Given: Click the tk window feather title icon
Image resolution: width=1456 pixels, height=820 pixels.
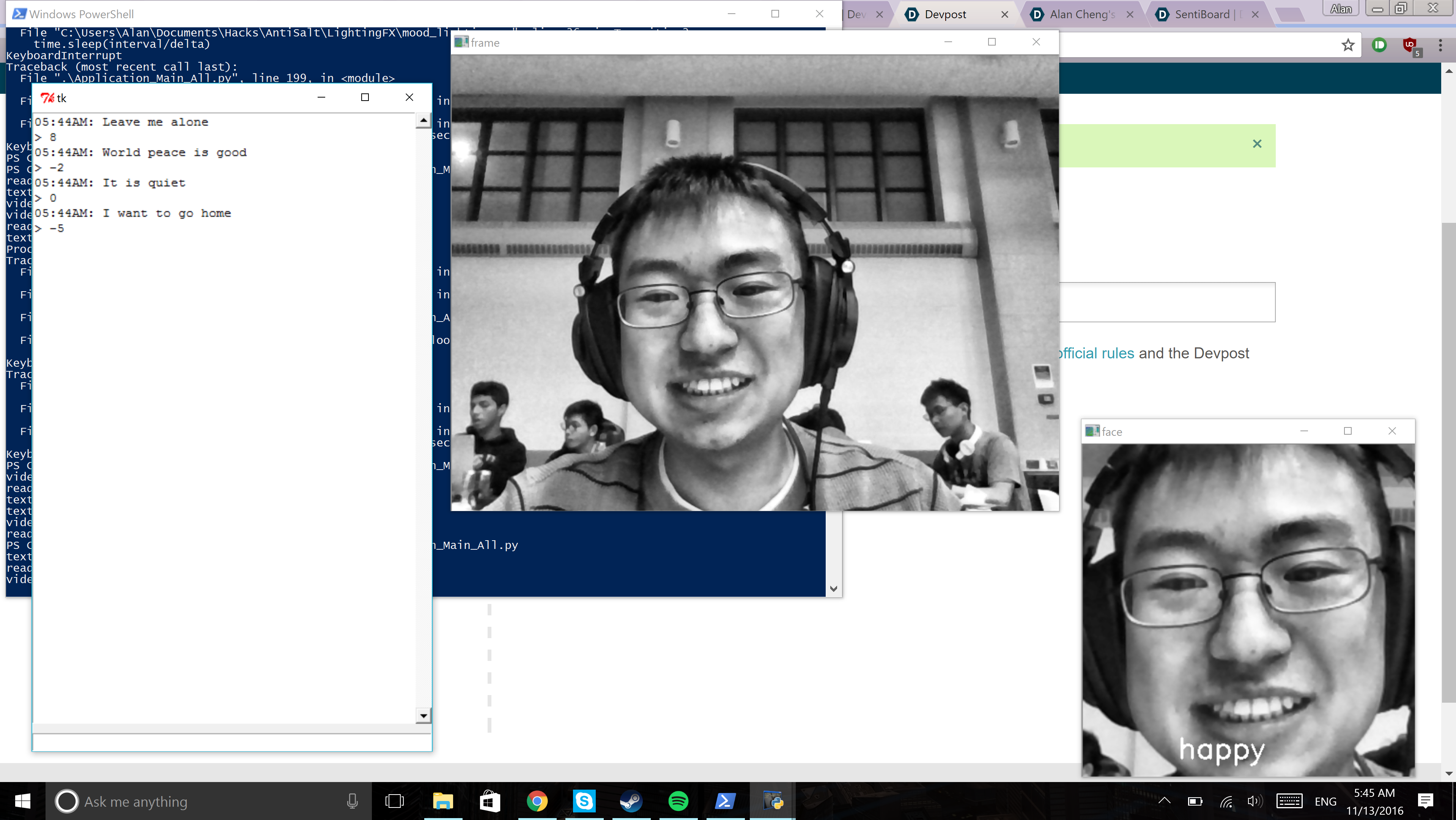Looking at the screenshot, I should [47, 98].
